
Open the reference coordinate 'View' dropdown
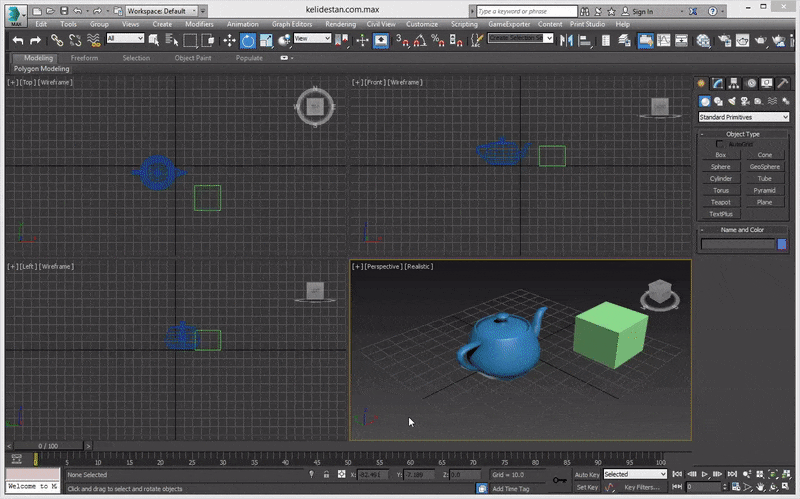tap(312, 38)
